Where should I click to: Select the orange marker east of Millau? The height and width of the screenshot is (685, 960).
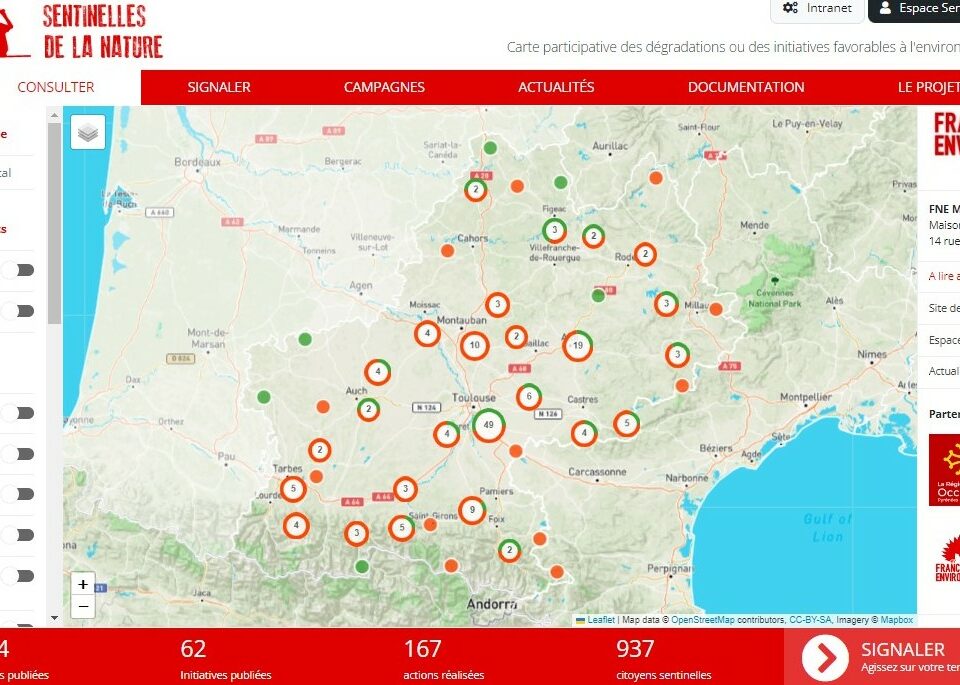pos(715,309)
